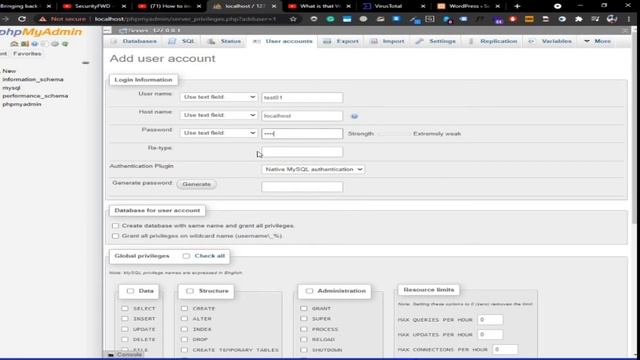The image size is (640, 360).
Task: Enable the GRANT privilege checkbox
Action: tap(304, 308)
